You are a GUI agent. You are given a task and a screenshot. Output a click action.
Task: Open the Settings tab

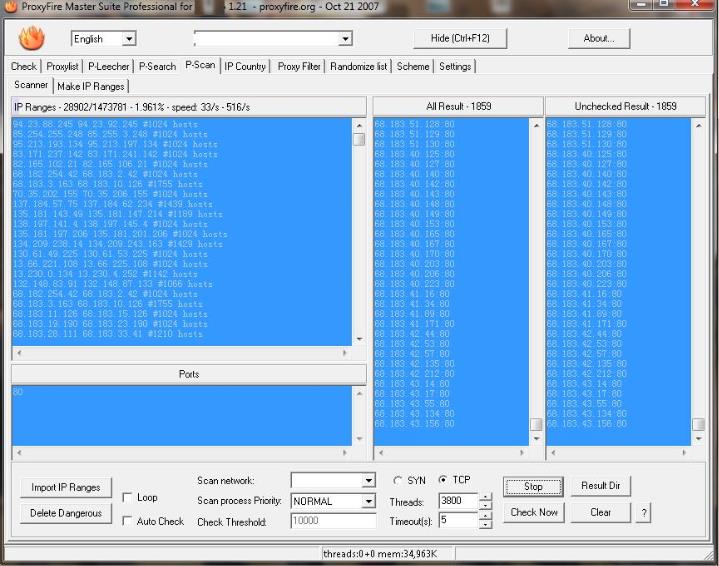coord(455,67)
